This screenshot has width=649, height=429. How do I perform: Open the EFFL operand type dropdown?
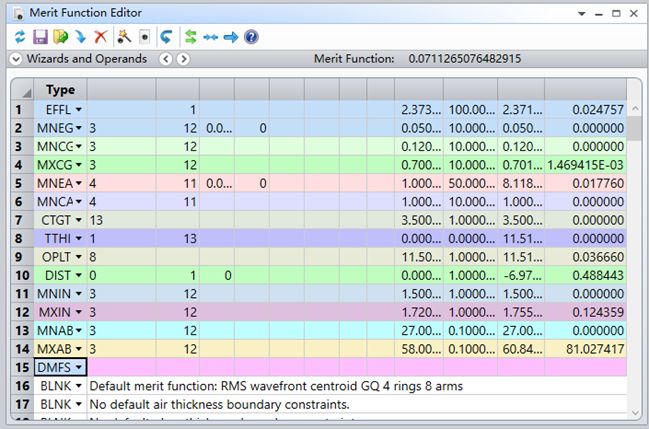[x=78, y=109]
